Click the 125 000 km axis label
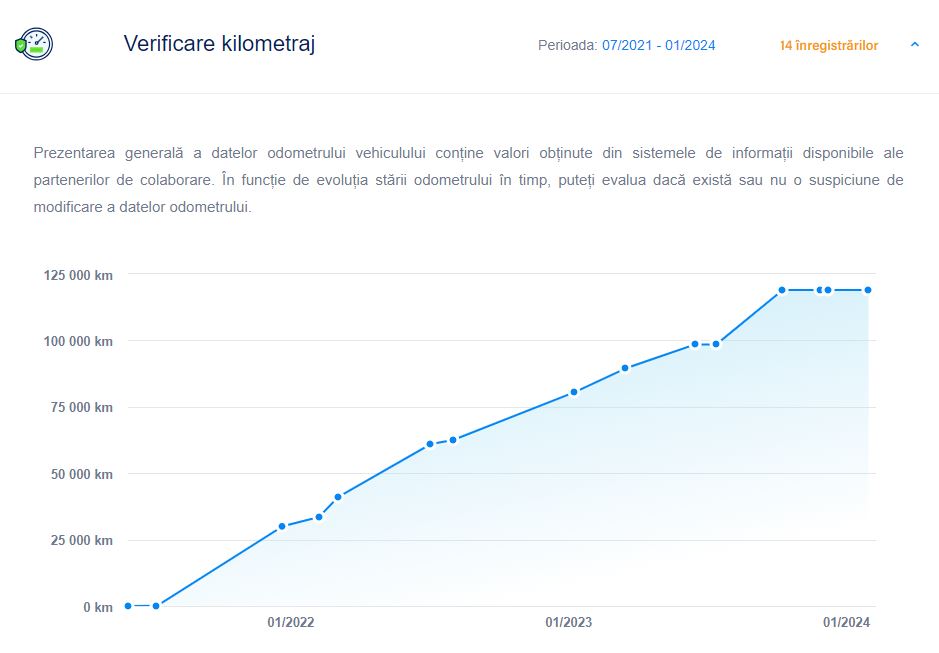This screenshot has height=653, width=939. pos(78,276)
